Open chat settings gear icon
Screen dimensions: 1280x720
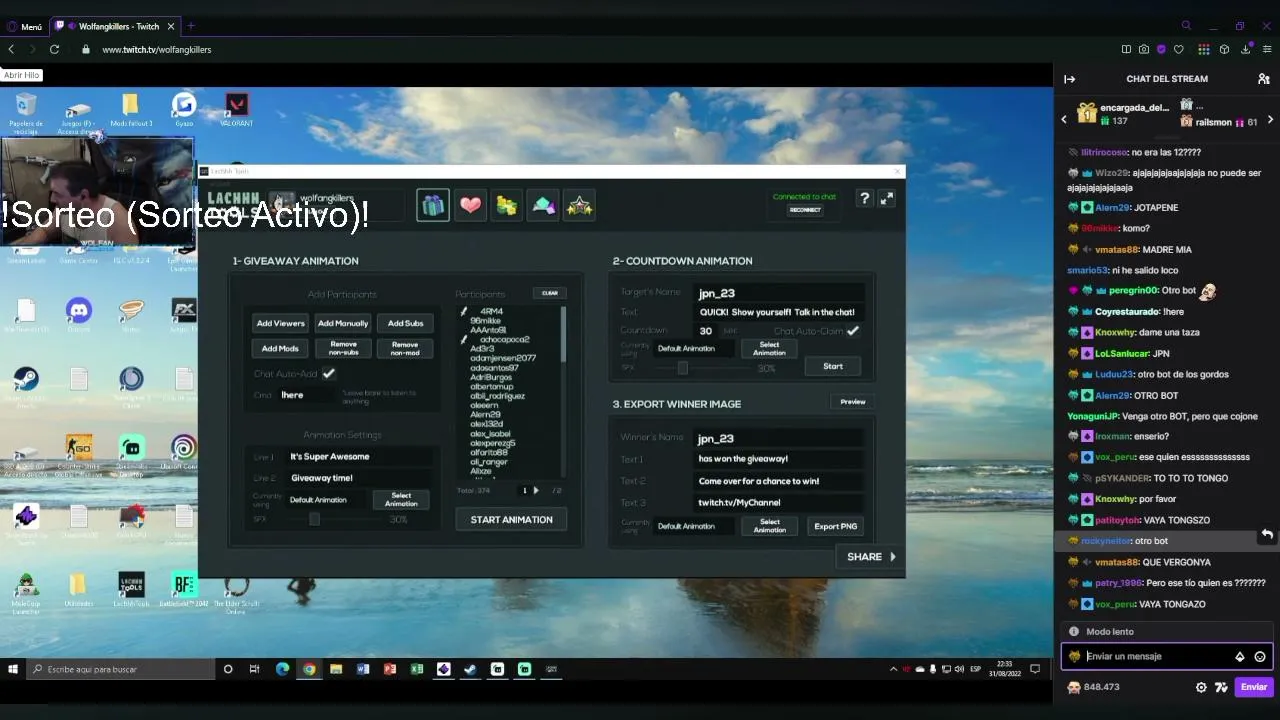[1201, 687]
